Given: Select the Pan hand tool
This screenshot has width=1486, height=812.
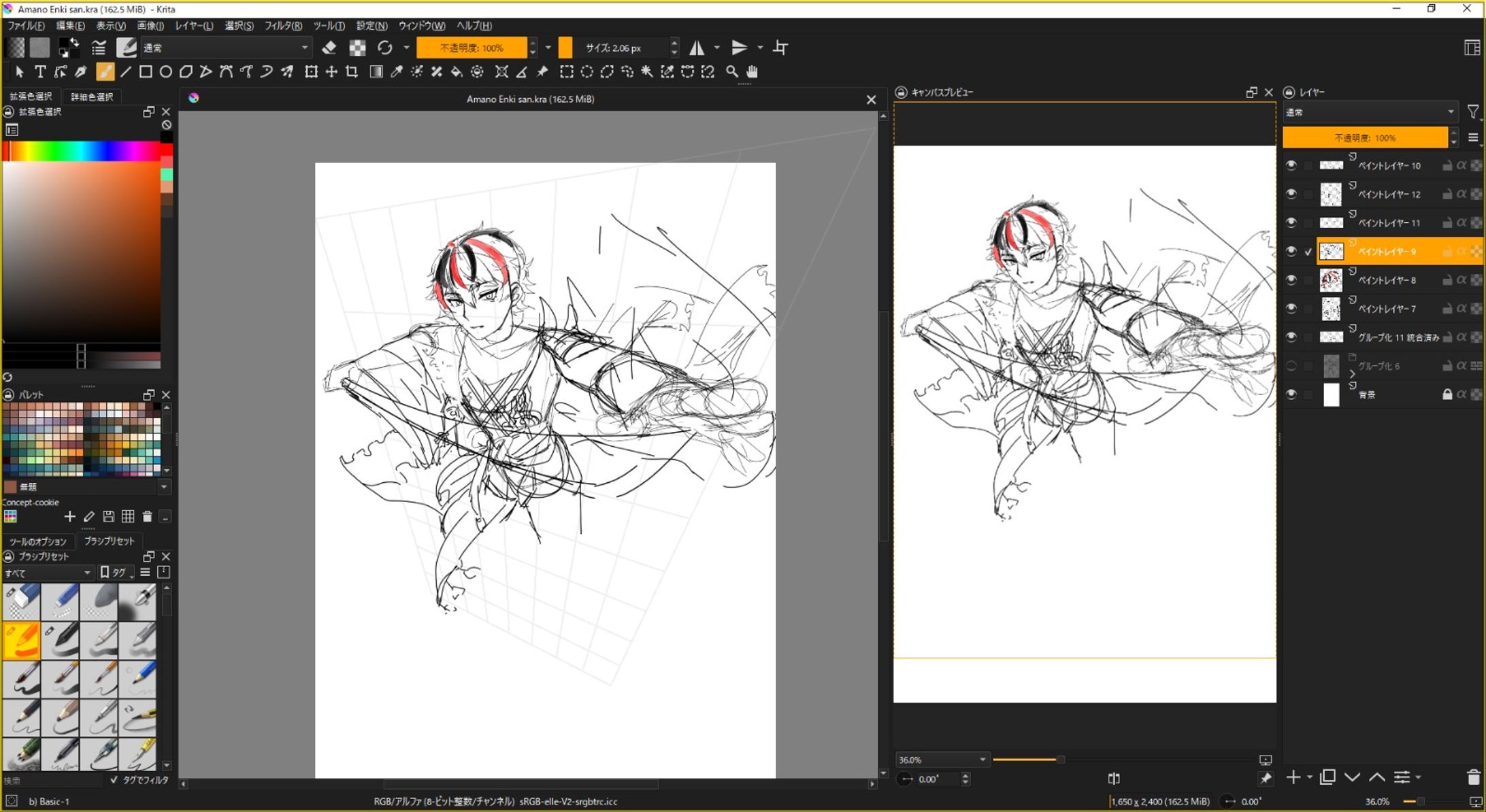Looking at the screenshot, I should tap(752, 71).
